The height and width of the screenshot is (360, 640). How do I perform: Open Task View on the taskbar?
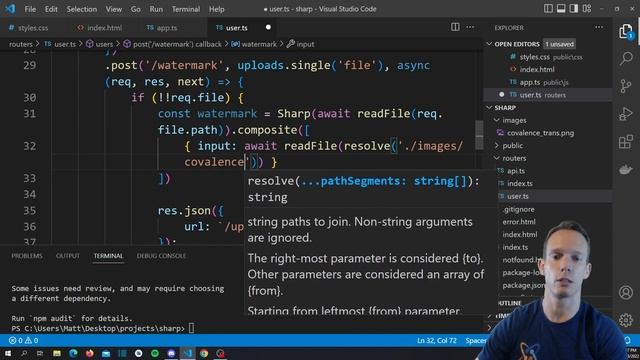click(x=40, y=353)
